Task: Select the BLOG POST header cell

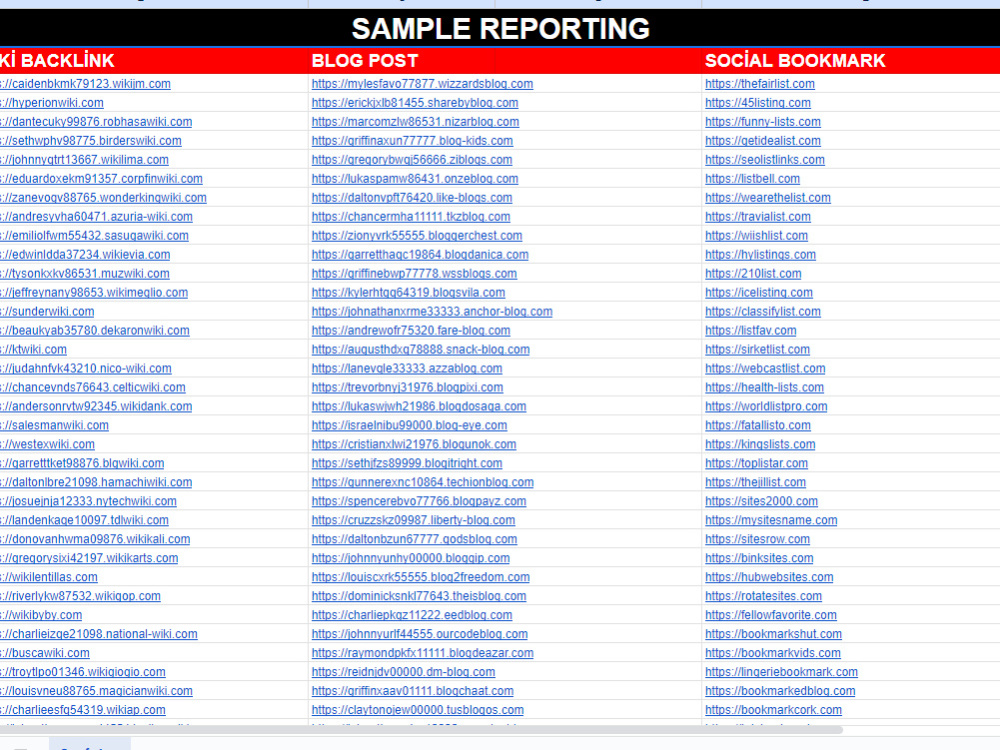Action: coord(504,61)
